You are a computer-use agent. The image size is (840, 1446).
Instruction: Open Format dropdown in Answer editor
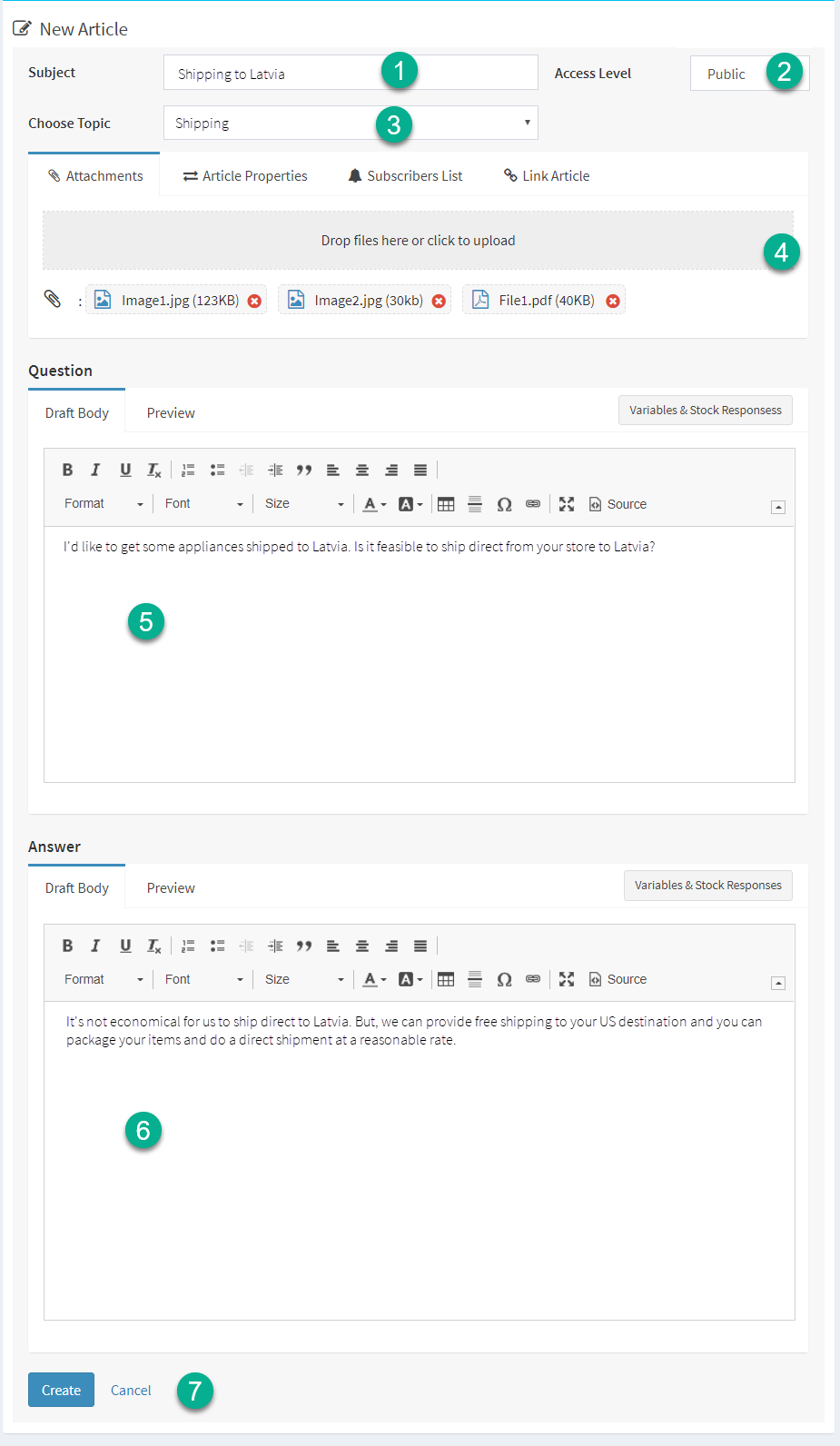point(104,979)
